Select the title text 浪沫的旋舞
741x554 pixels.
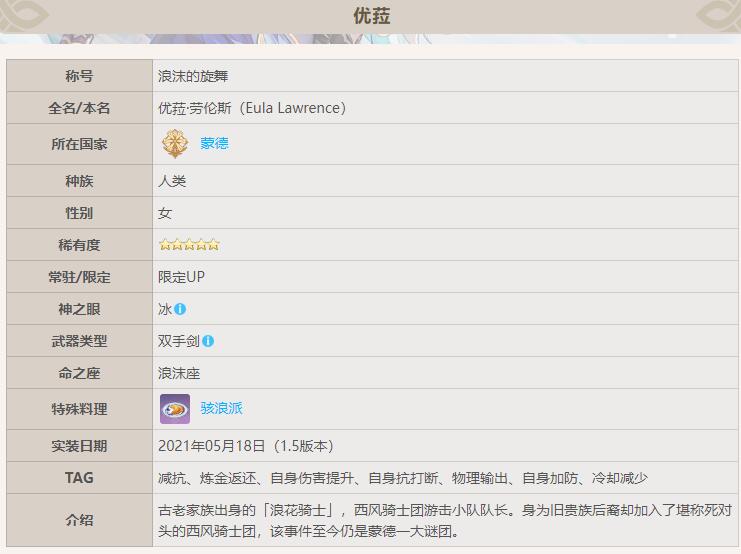193,76
